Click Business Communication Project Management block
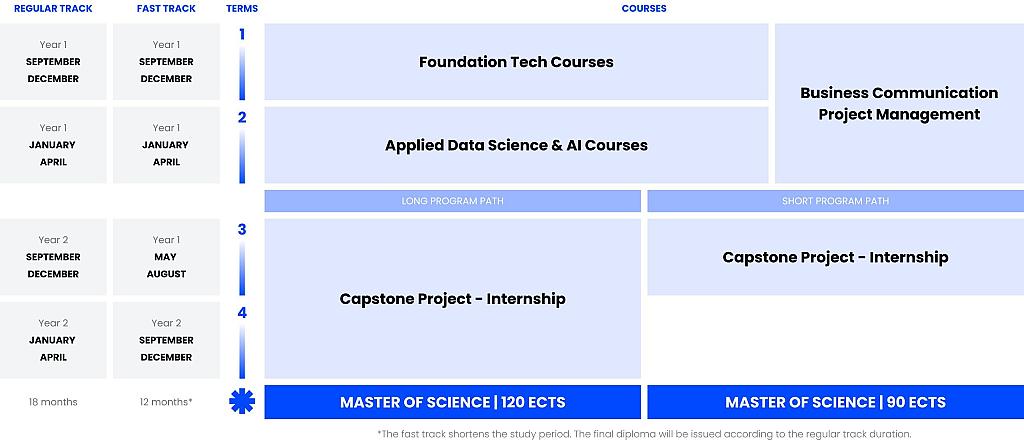This screenshot has height=448, width=1024. point(898,103)
